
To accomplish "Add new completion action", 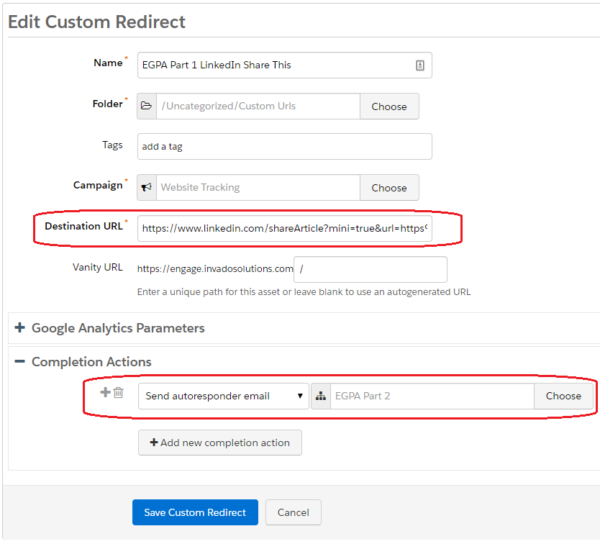I will point(220,443).
